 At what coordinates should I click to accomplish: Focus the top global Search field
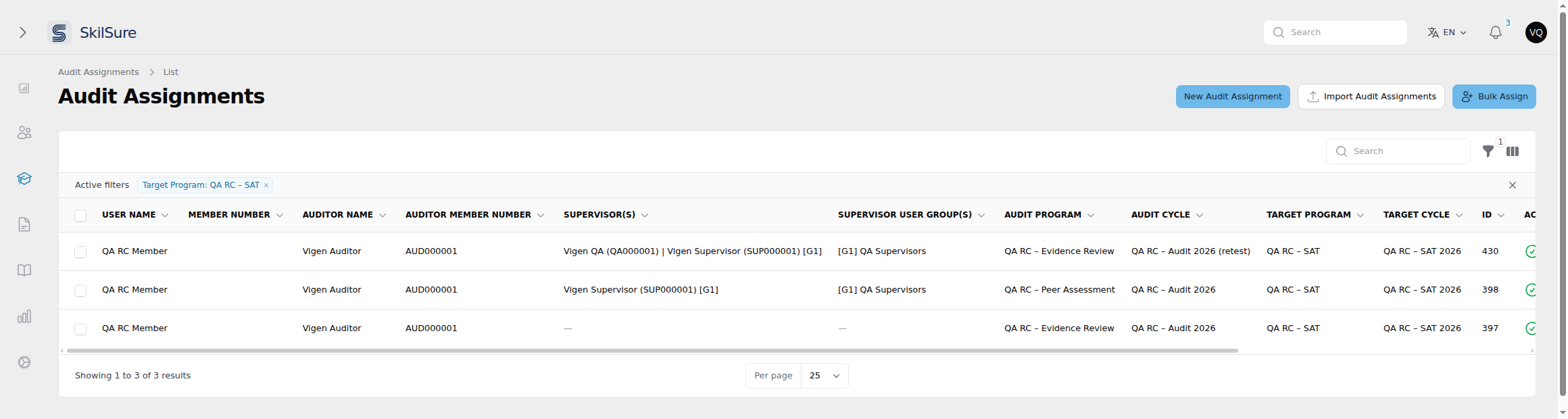1336,32
